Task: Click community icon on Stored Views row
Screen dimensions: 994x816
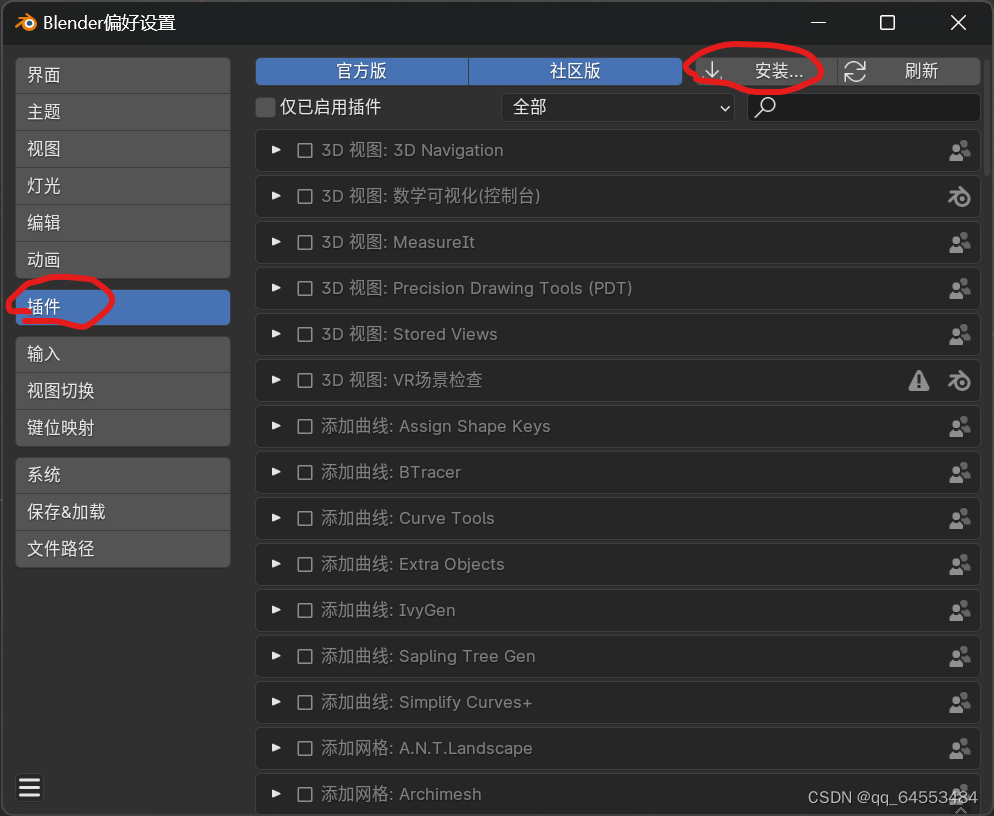Action: pos(959,334)
